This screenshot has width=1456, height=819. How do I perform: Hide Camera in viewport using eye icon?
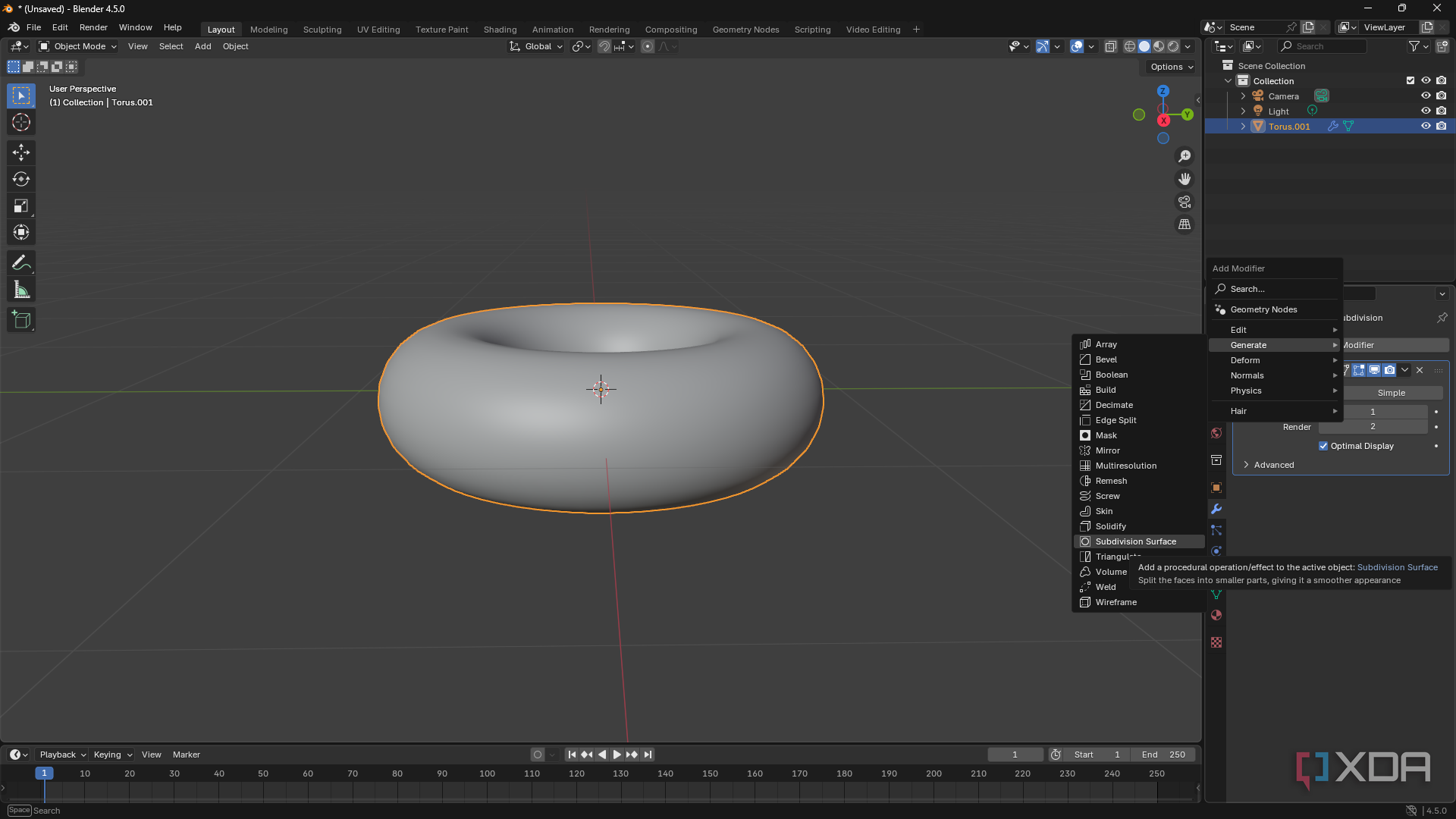click(1426, 96)
